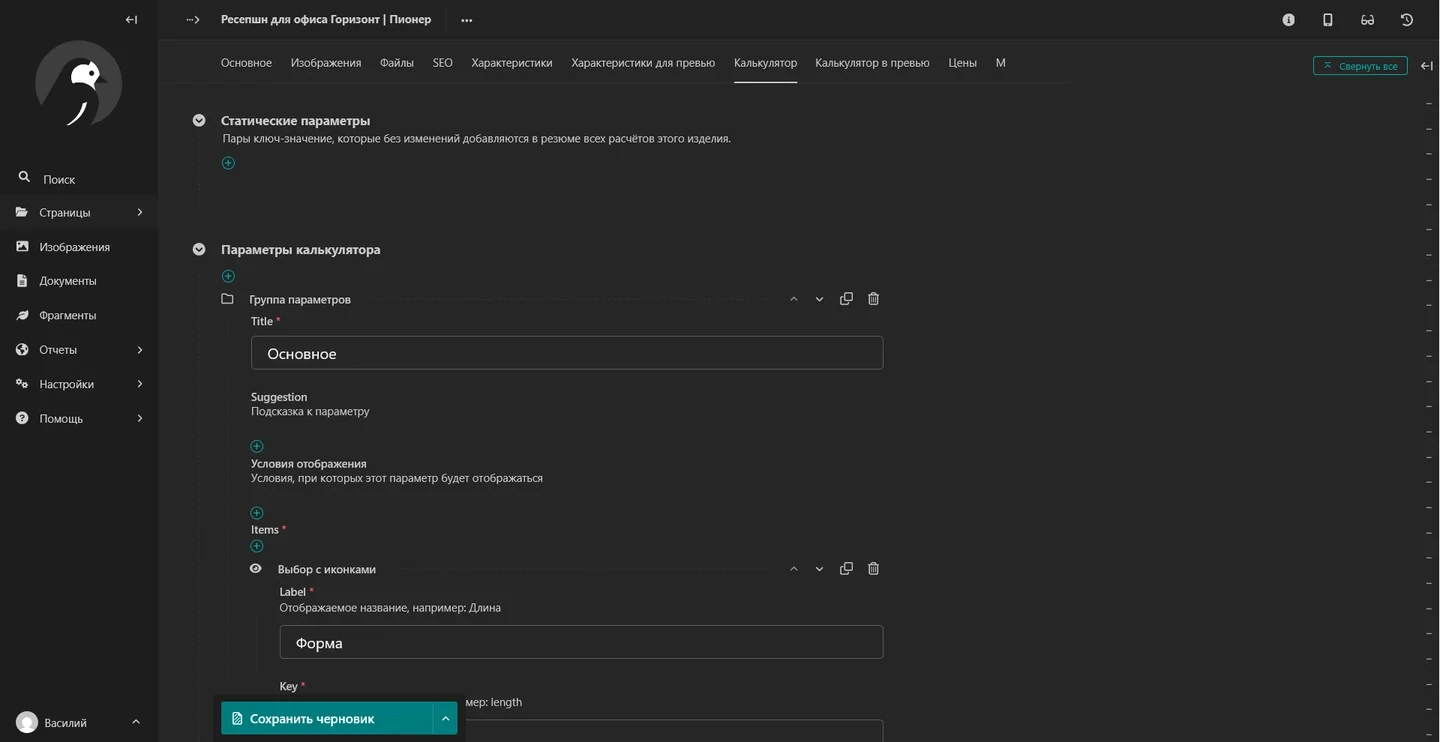
Task: Switch to Калькулятор в превью tab
Action: (872, 63)
